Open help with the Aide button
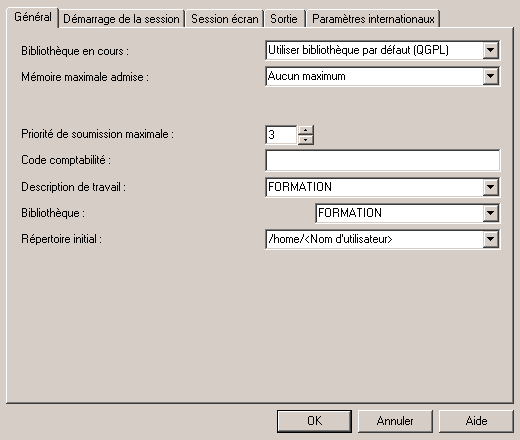520x440 pixels. [476, 421]
